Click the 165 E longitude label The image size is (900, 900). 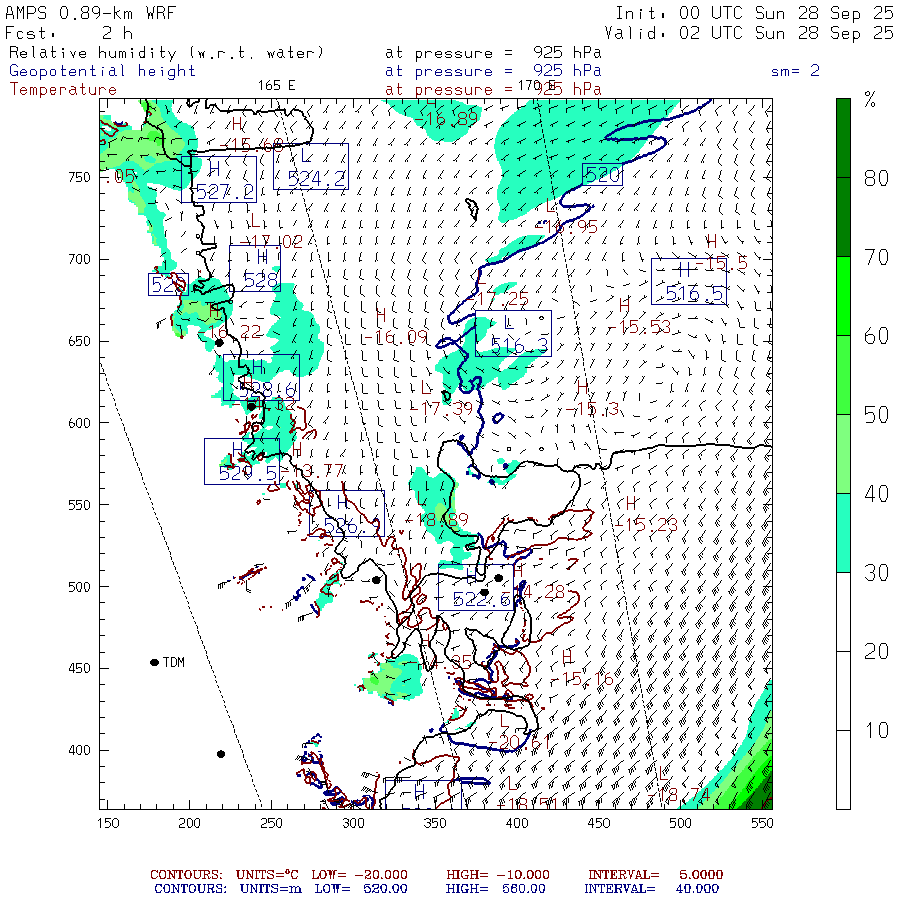[x=276, y=86]
